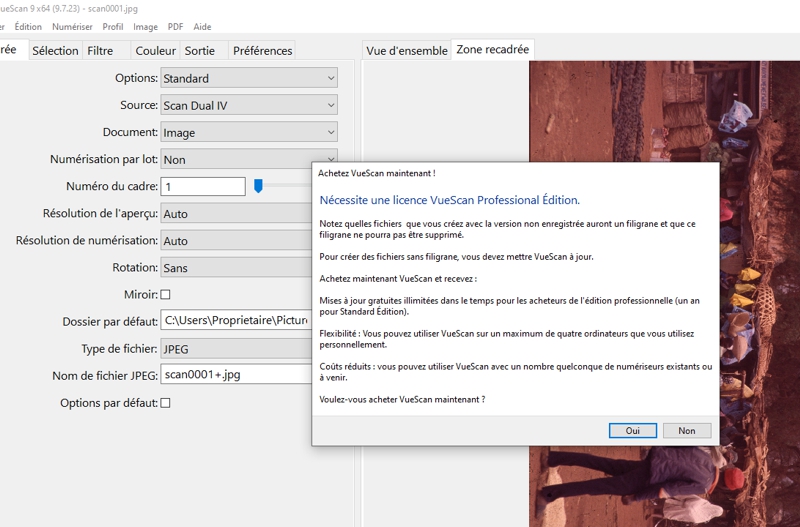800x527 pixels.
Task: Switch to the Sélection tab
Action: click(x=55, y=51)
